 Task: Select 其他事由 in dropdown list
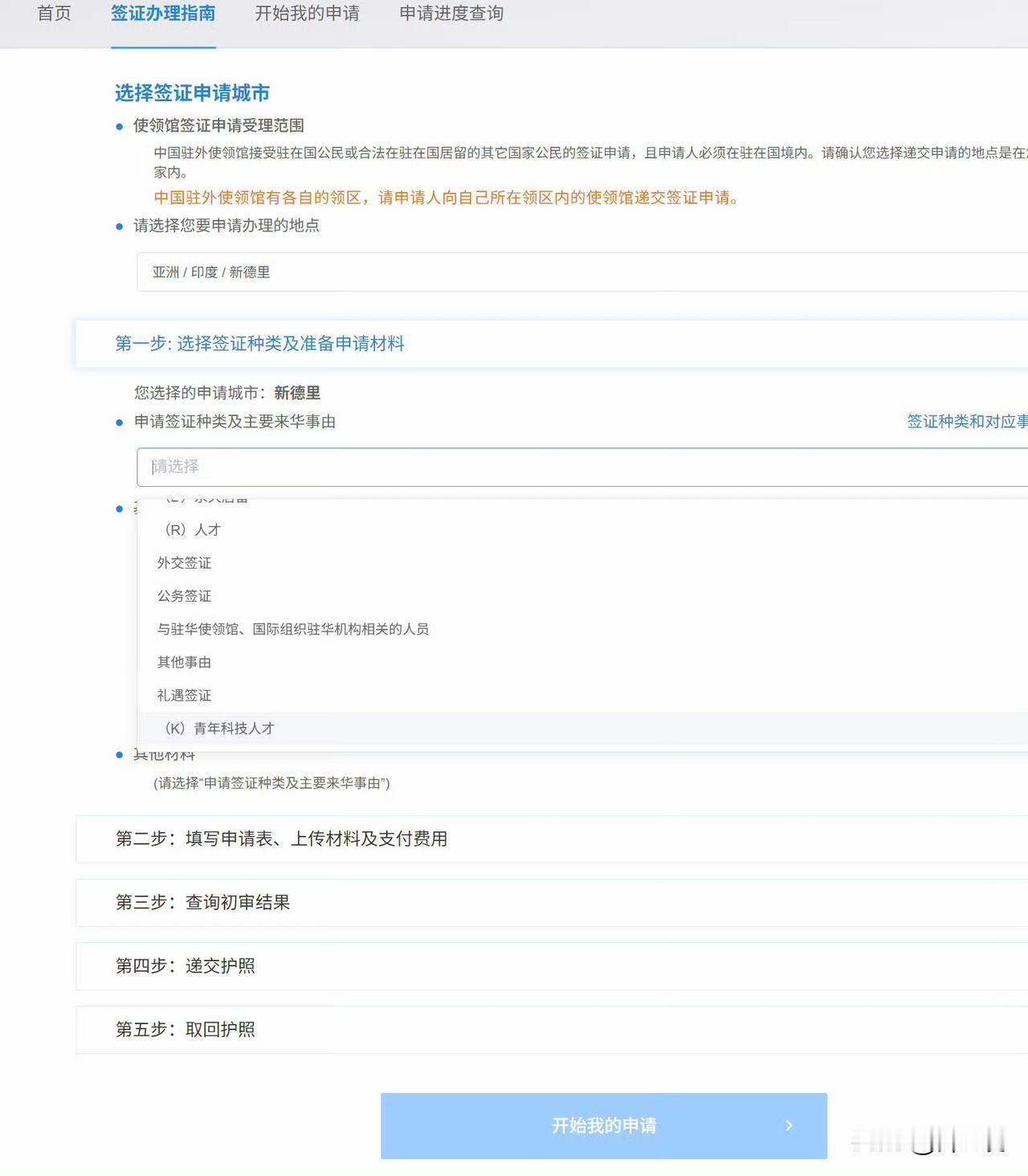point(582,662)
